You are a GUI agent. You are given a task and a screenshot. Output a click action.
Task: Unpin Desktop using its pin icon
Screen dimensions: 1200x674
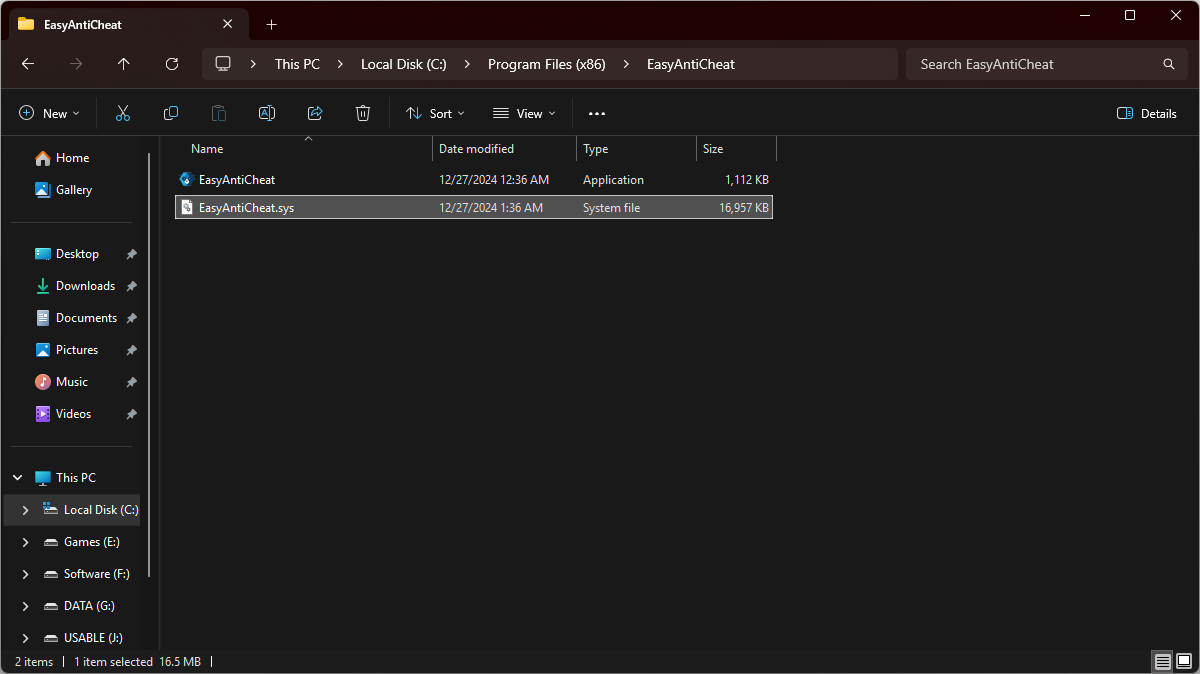click(131, 254)
